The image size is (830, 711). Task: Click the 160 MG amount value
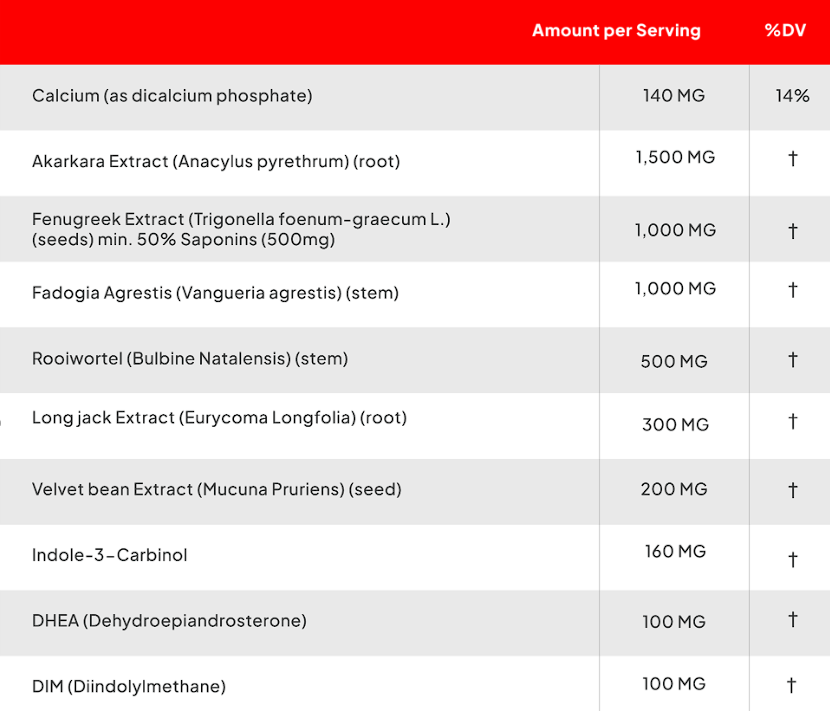(675, 551)
